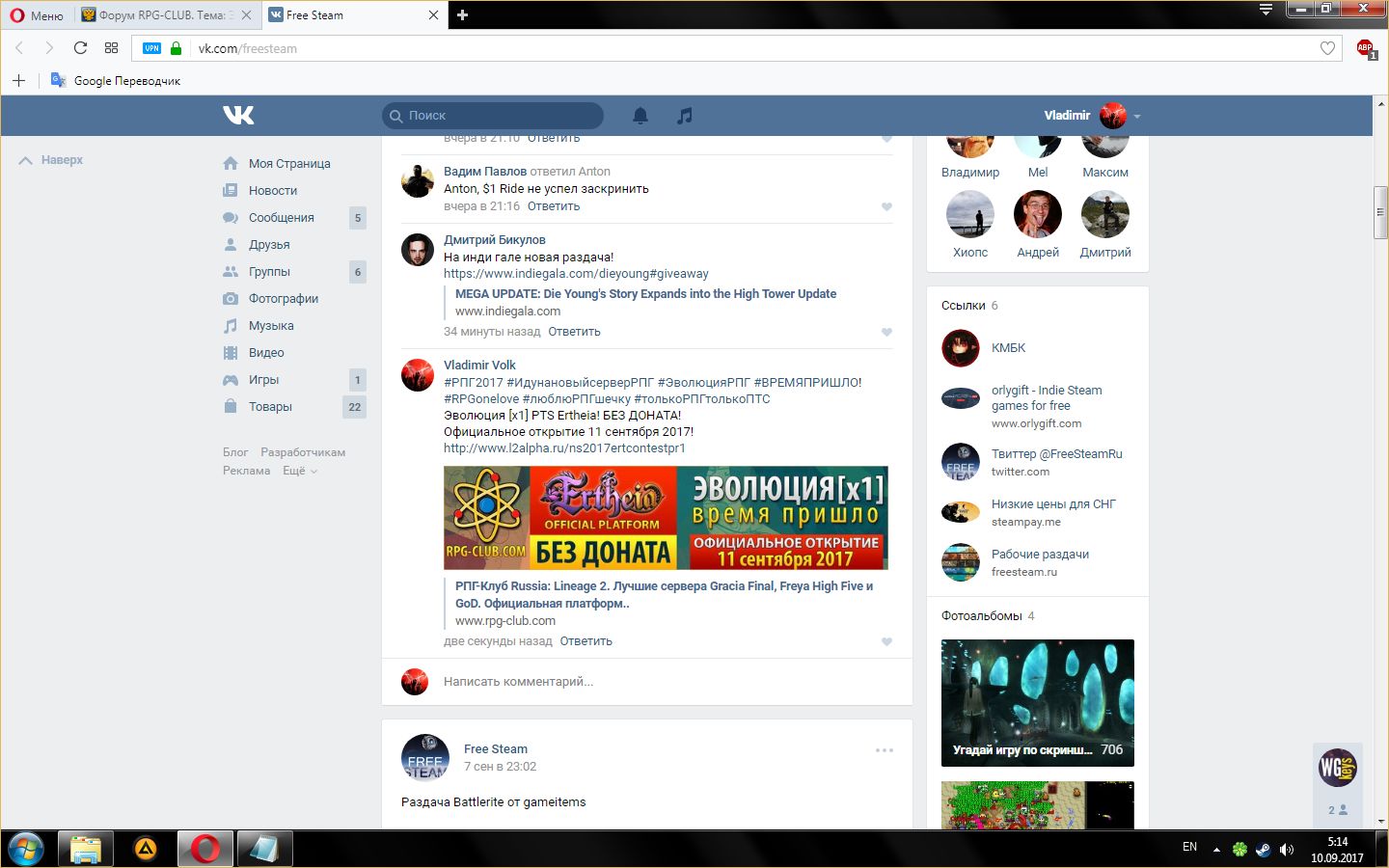Open Opera tabs menu icon top right

(1266, 10)
